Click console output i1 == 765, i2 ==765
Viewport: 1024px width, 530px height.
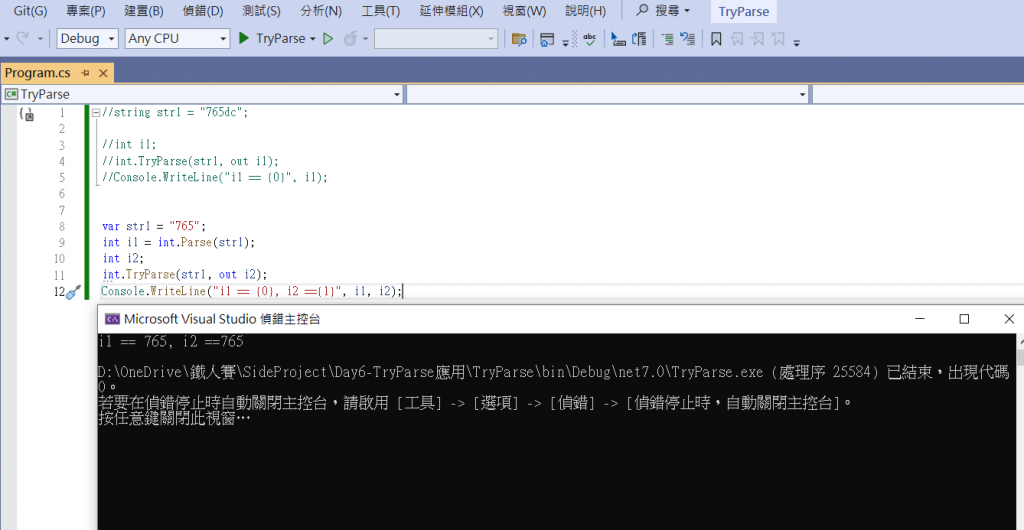click(x=171, y=341)
